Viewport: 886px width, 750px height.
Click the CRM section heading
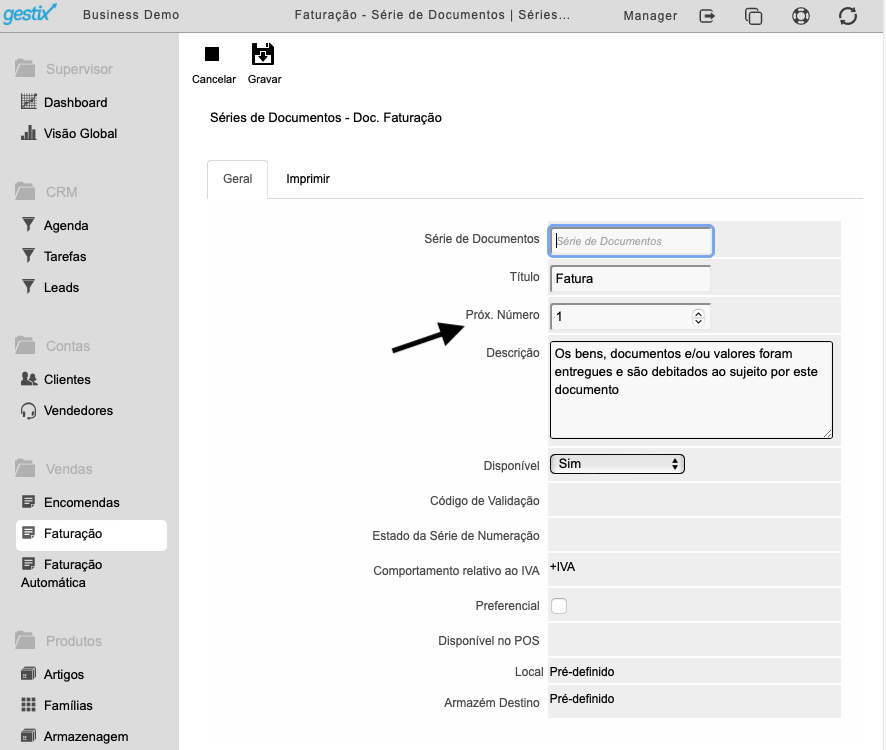[x=62, y=192]
